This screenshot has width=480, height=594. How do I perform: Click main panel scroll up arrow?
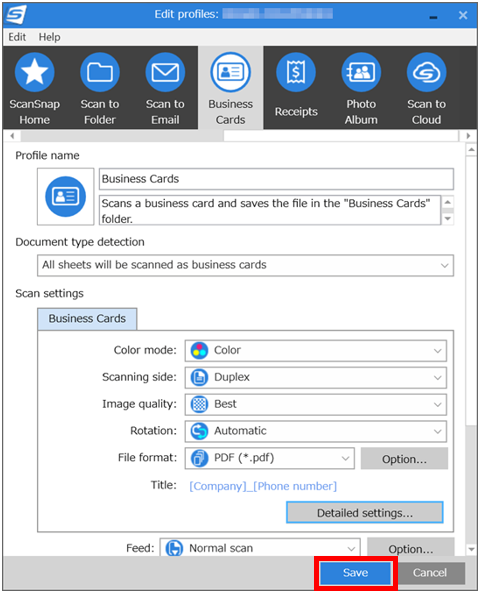471,150
